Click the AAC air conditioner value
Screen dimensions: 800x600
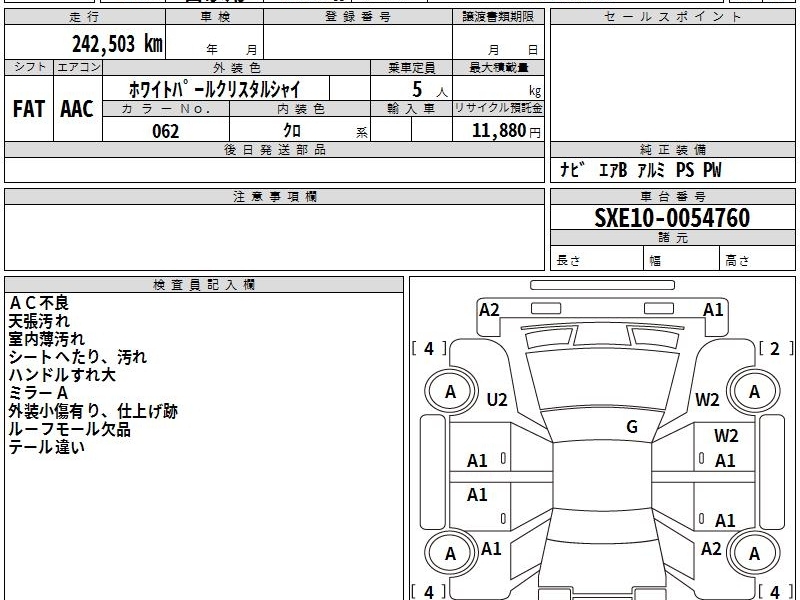click(x=77, y=109)
